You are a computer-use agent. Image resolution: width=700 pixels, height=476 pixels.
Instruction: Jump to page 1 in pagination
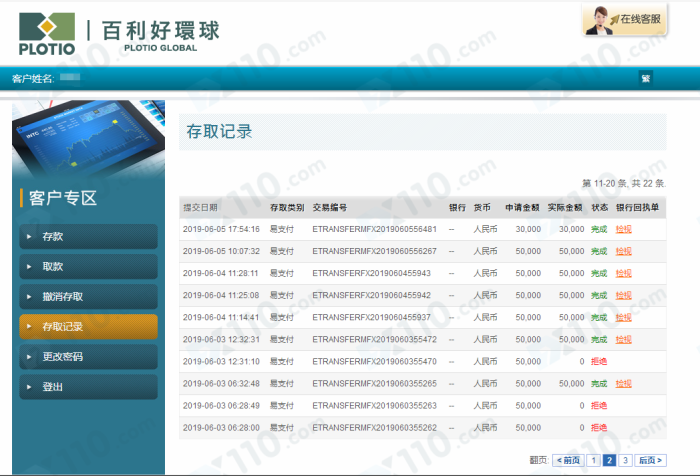tap(593, 460)
